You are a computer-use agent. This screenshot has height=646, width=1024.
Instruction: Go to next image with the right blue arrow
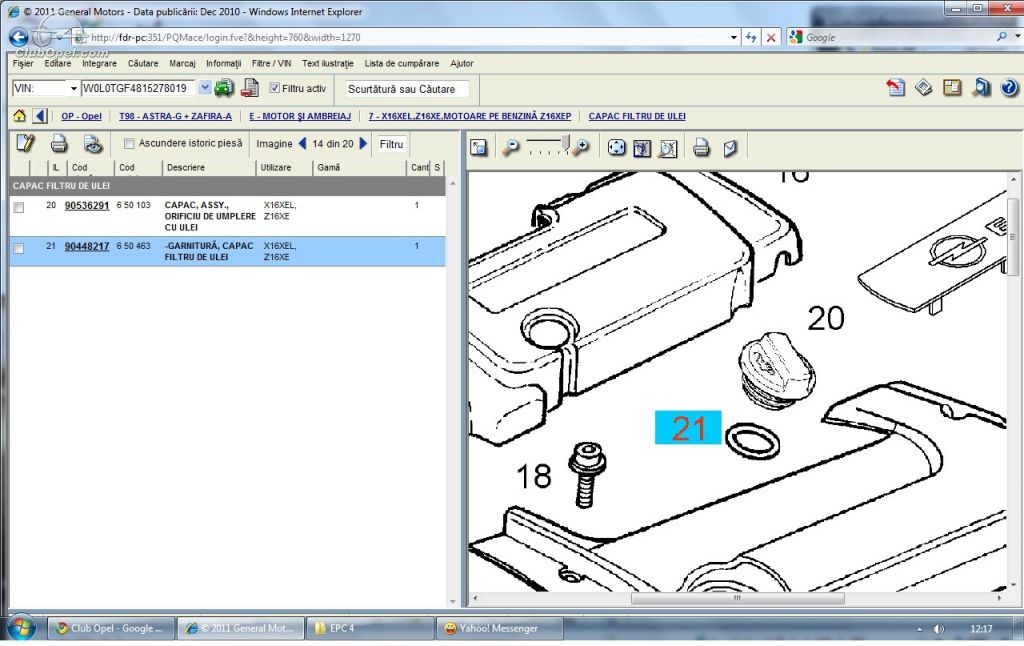coord(364,143)
